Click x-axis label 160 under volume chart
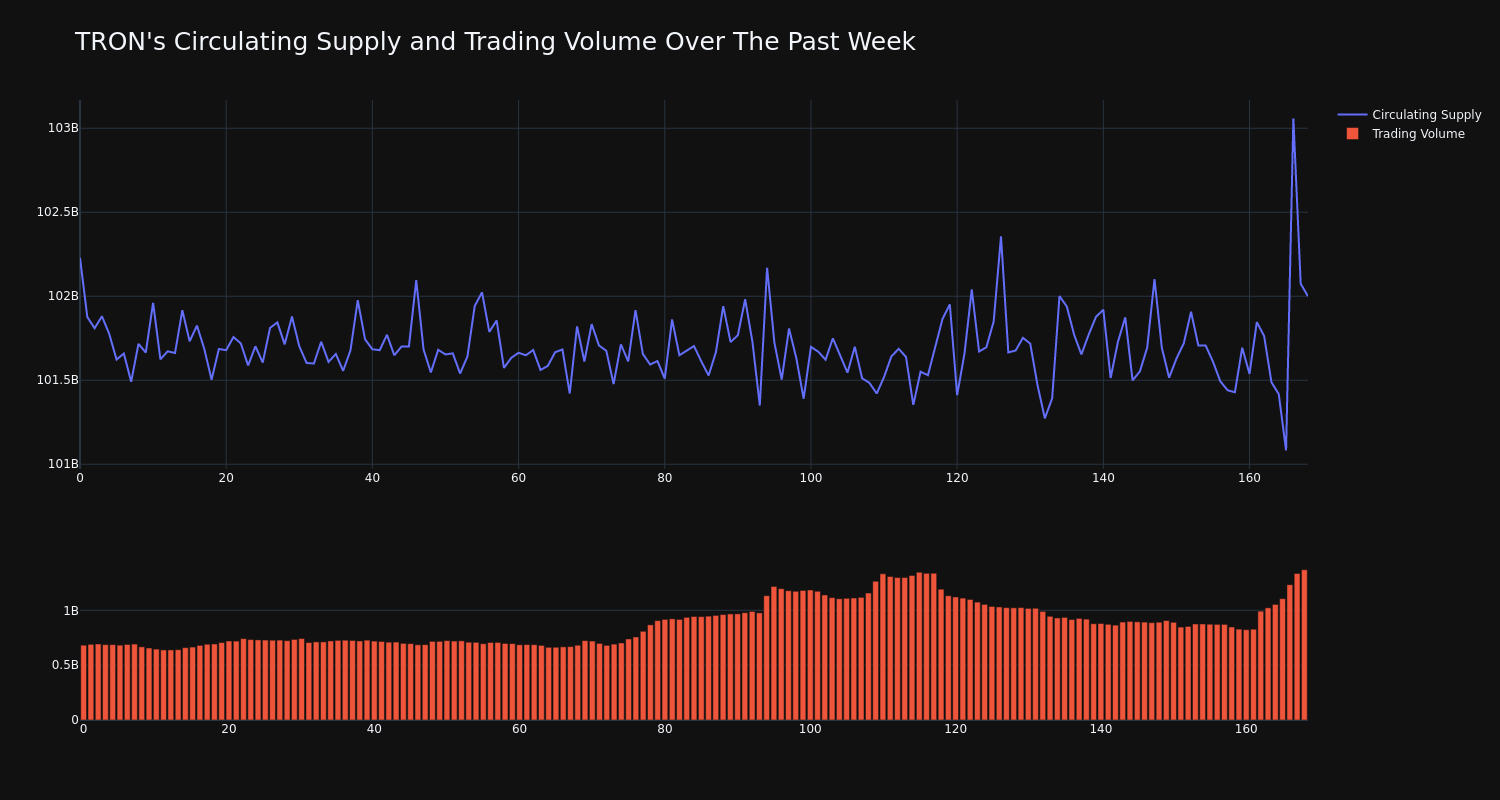The width and height of the screenshot is (1500, 800). point(1246,729)
